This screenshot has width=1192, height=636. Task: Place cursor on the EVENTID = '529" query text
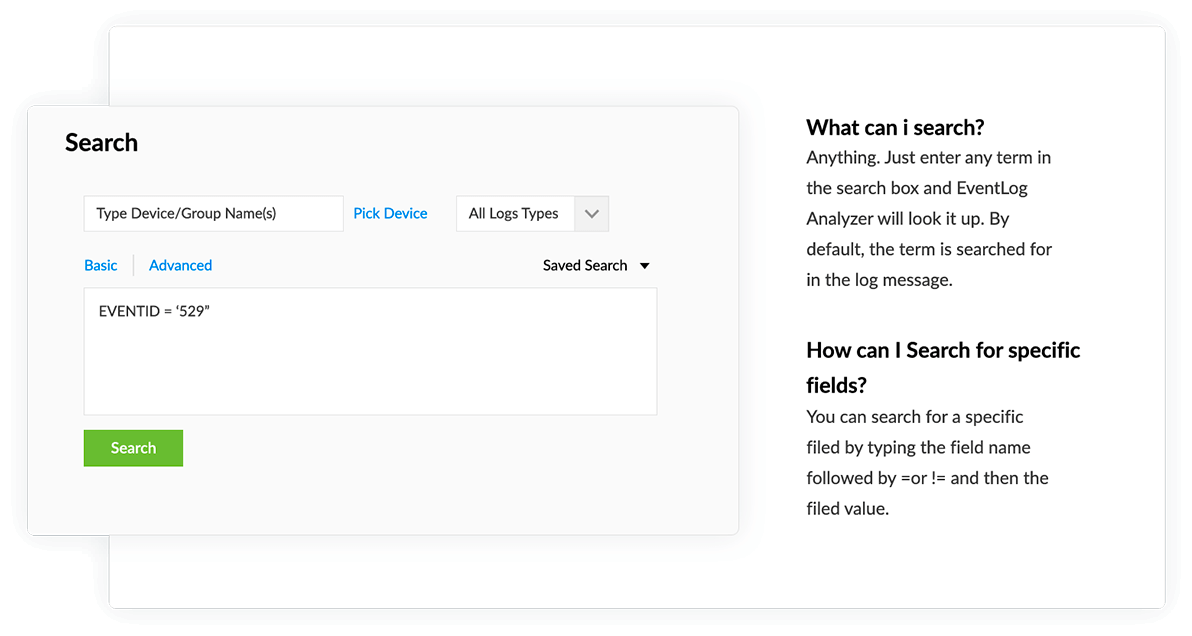(x=154, y=312)
